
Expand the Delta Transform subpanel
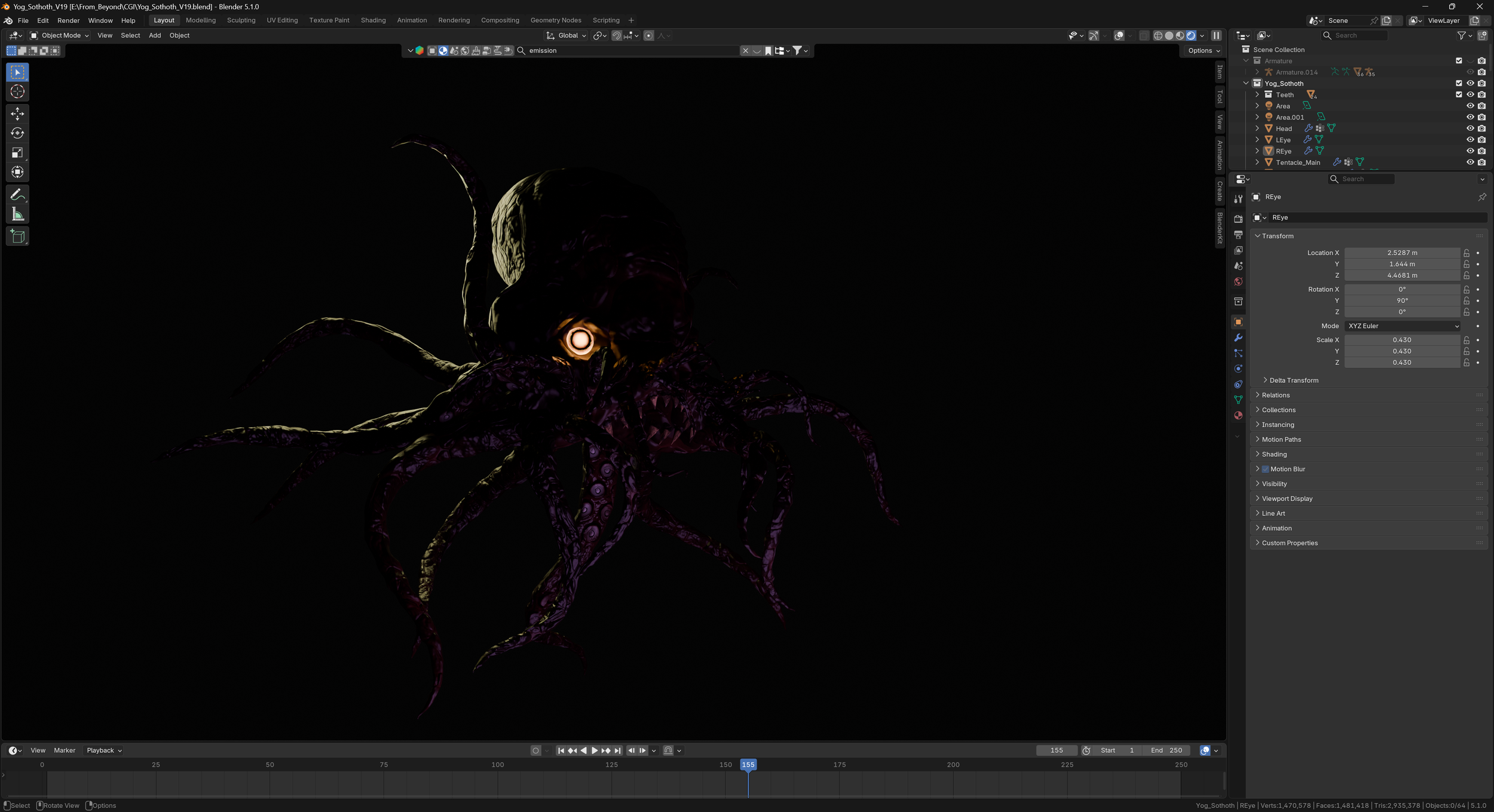point(1265,380)
